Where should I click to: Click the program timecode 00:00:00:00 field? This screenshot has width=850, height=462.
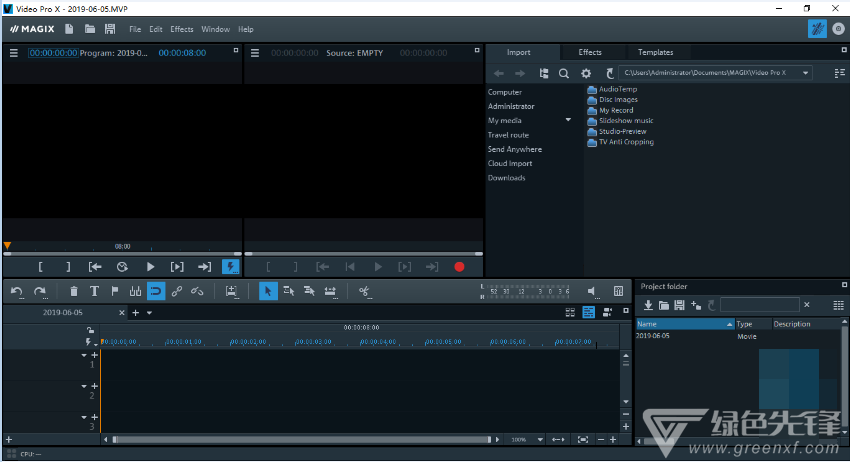53,53
